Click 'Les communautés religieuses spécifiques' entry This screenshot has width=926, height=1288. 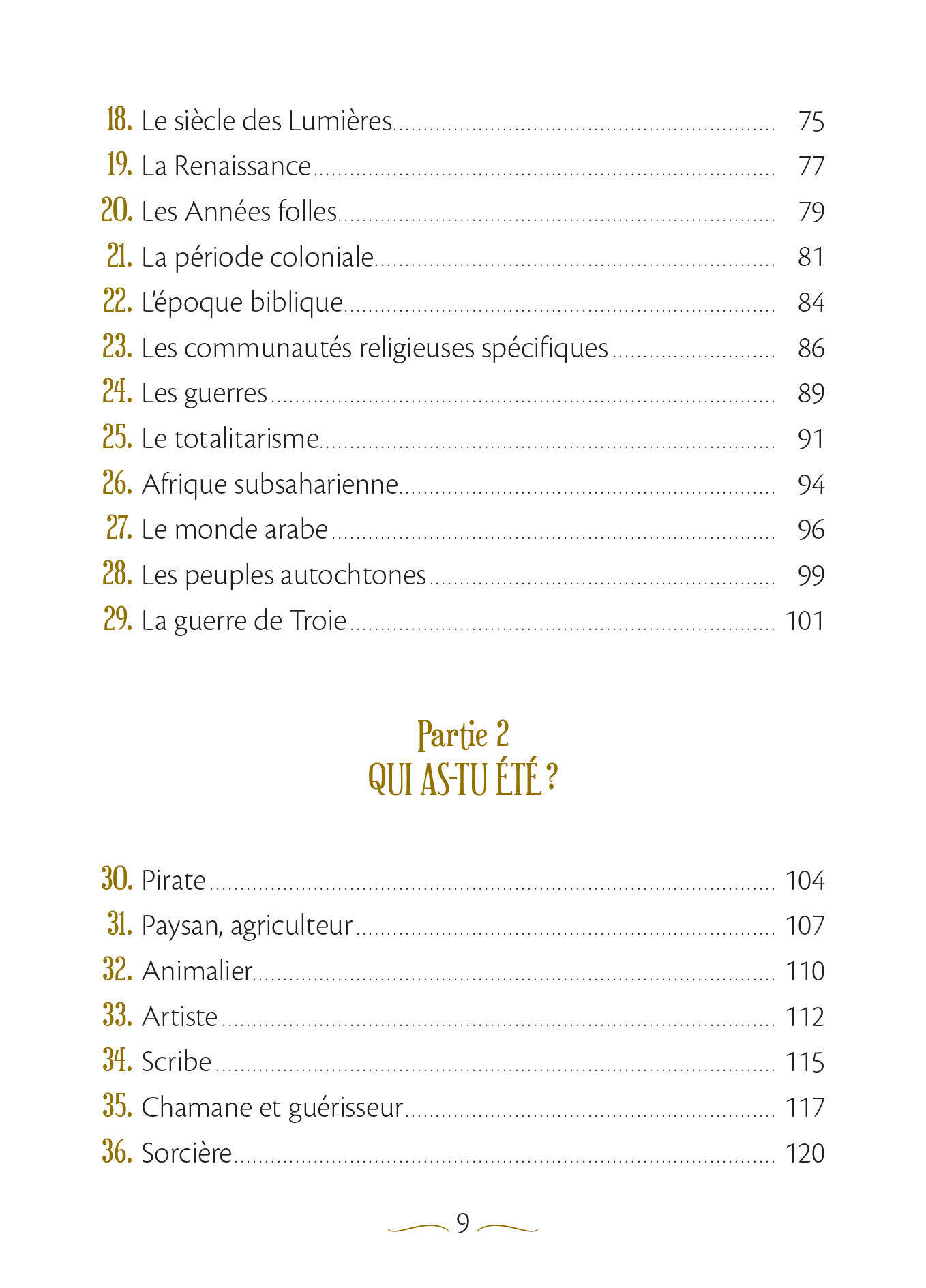pos(374,348)
